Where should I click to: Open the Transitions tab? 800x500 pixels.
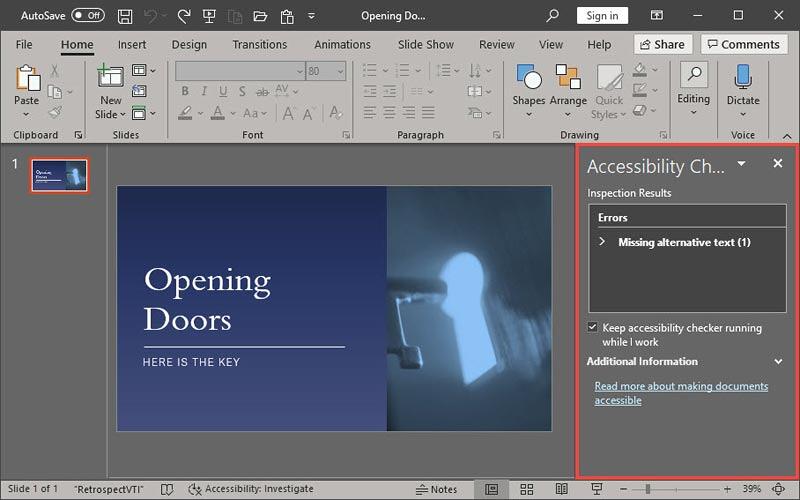click(260, 45)
